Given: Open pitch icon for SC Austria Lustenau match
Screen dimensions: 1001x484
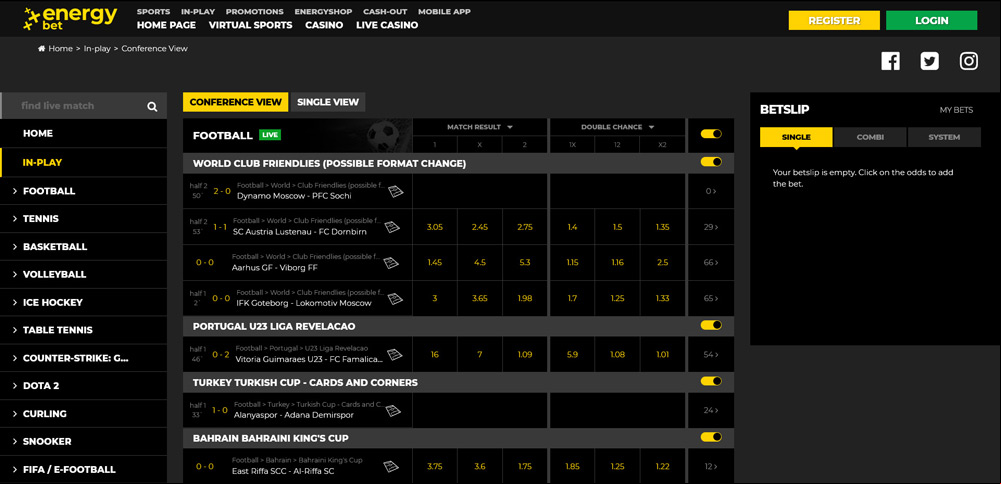Looking at the screenshot, I should (x=392, y=227).
